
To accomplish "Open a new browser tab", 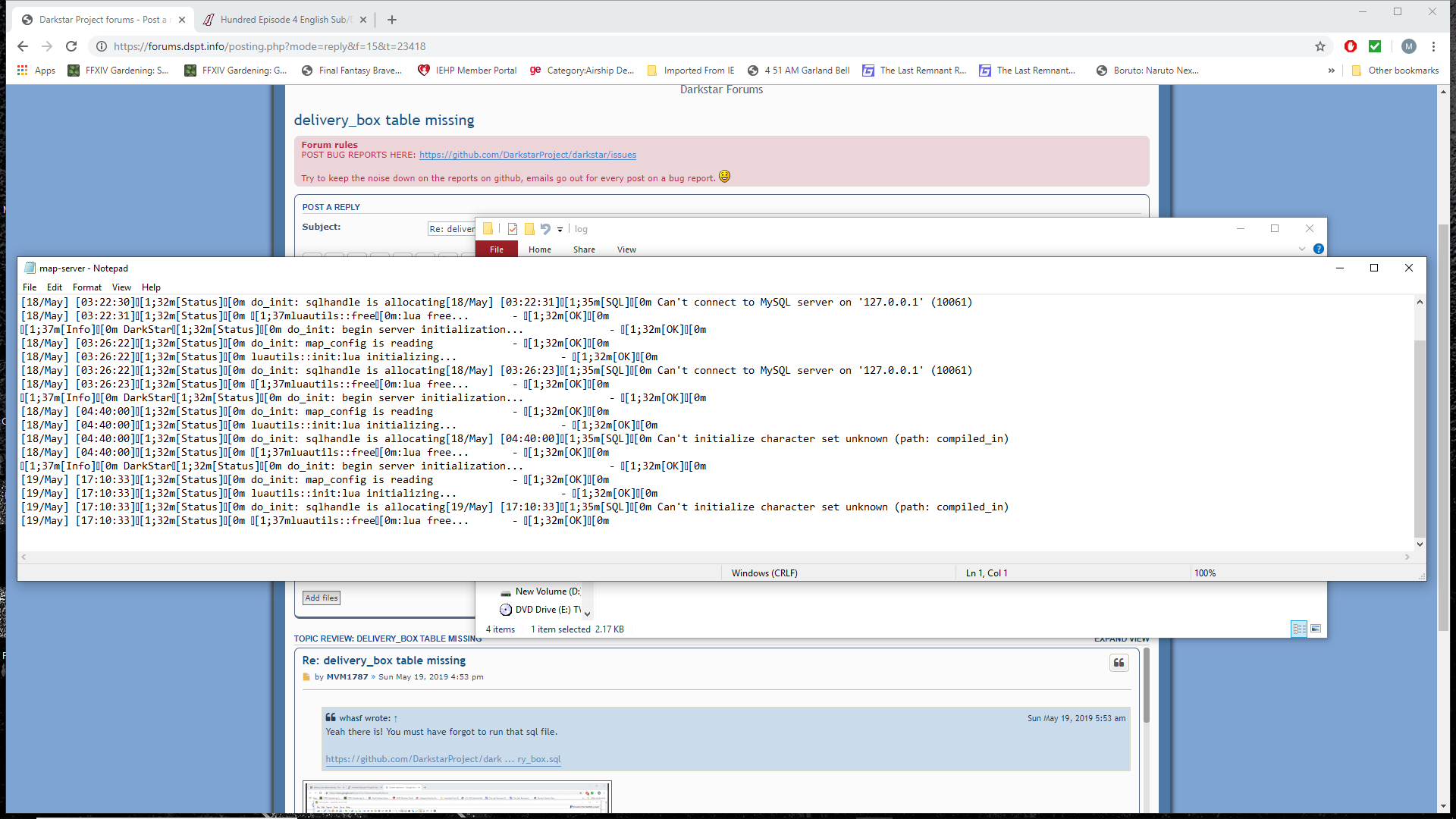I will tap(392, 20).
